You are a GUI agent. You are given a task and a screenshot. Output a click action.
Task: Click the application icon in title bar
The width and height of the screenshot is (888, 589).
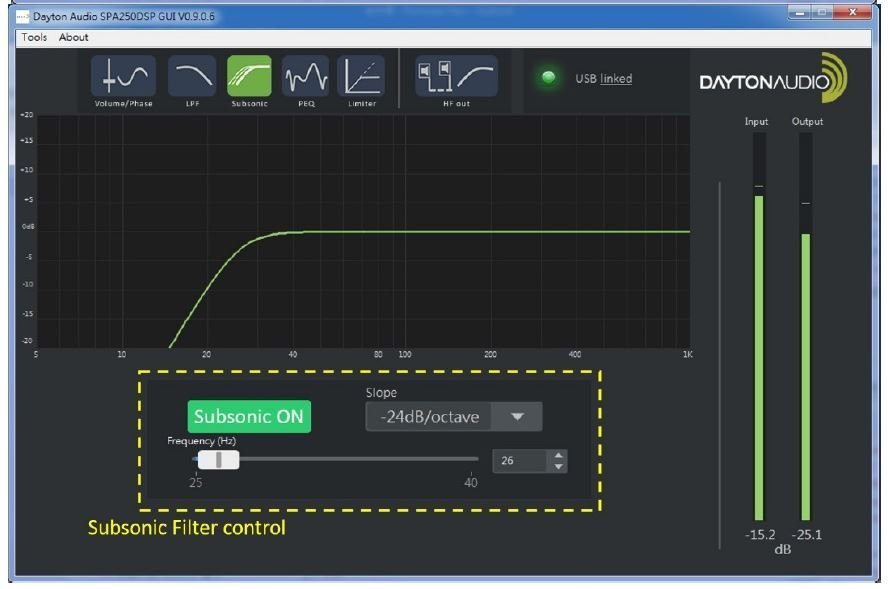coord(22,16)
